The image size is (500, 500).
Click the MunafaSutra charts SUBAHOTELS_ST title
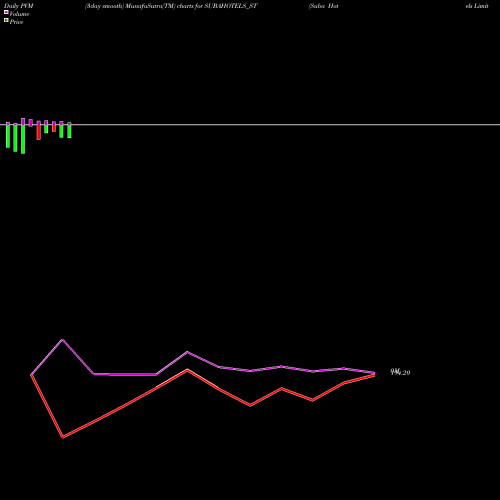click(171, 6)
